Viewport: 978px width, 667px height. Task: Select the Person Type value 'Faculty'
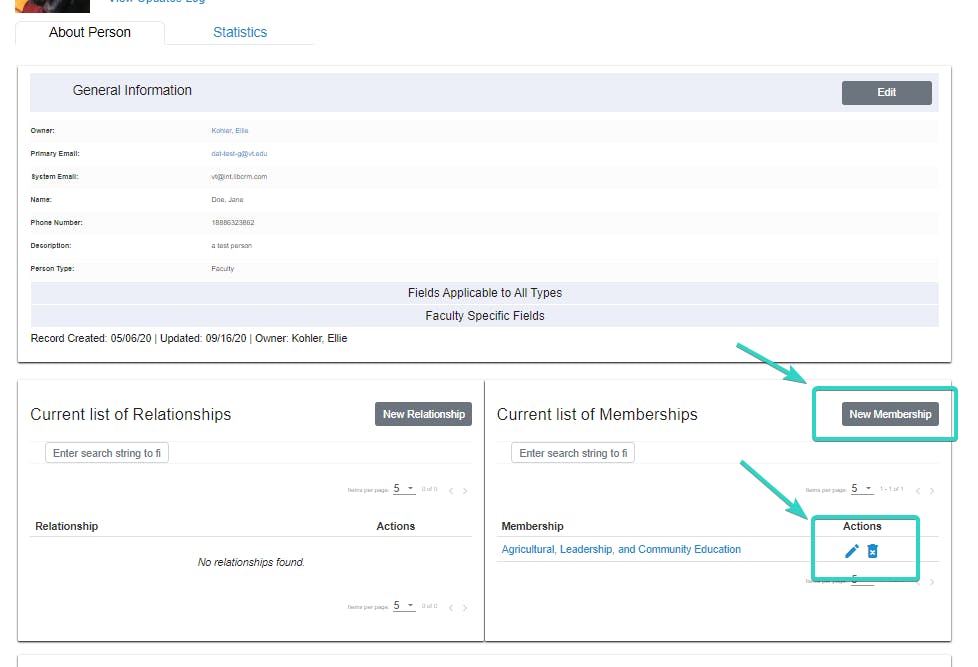(x=223, y=269)
